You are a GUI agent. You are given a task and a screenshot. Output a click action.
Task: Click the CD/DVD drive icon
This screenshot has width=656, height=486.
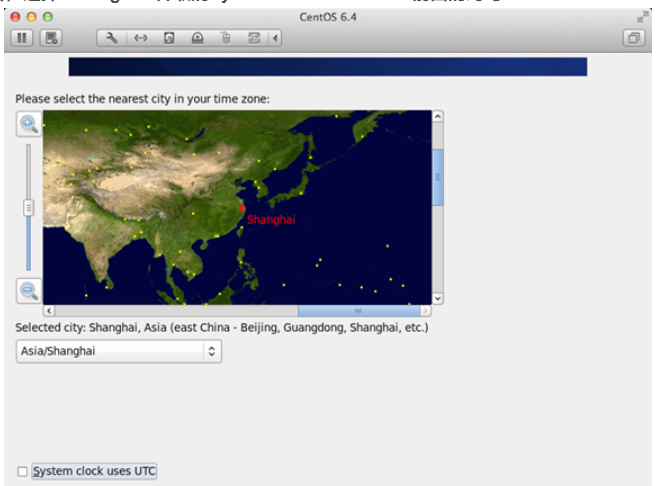pyautogui.click(x=197, y=38)
